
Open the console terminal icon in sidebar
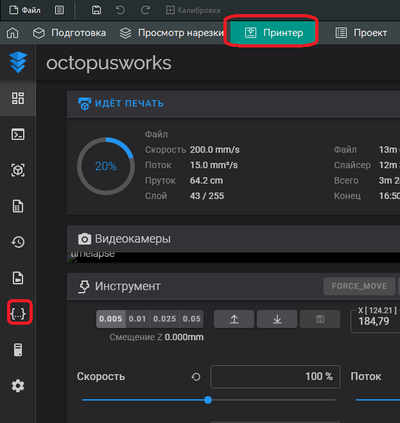coord(18,134)
